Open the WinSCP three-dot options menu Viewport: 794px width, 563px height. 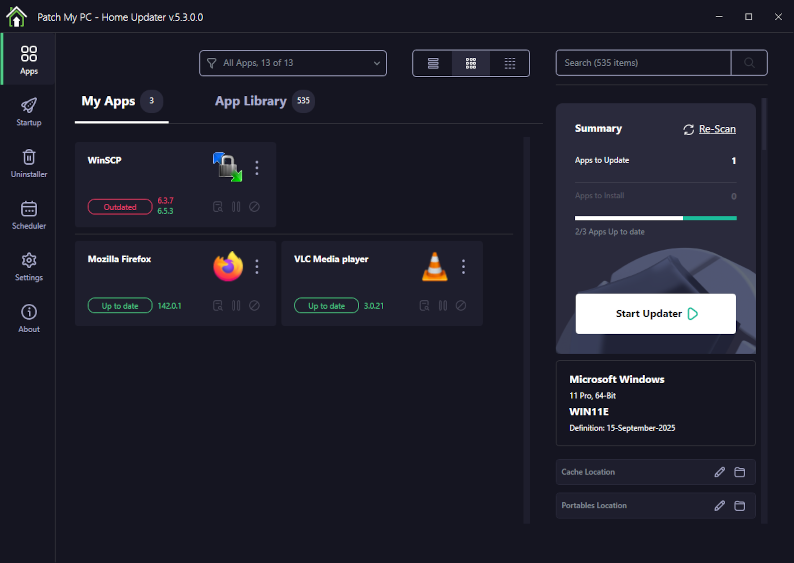tap(257, 168)
